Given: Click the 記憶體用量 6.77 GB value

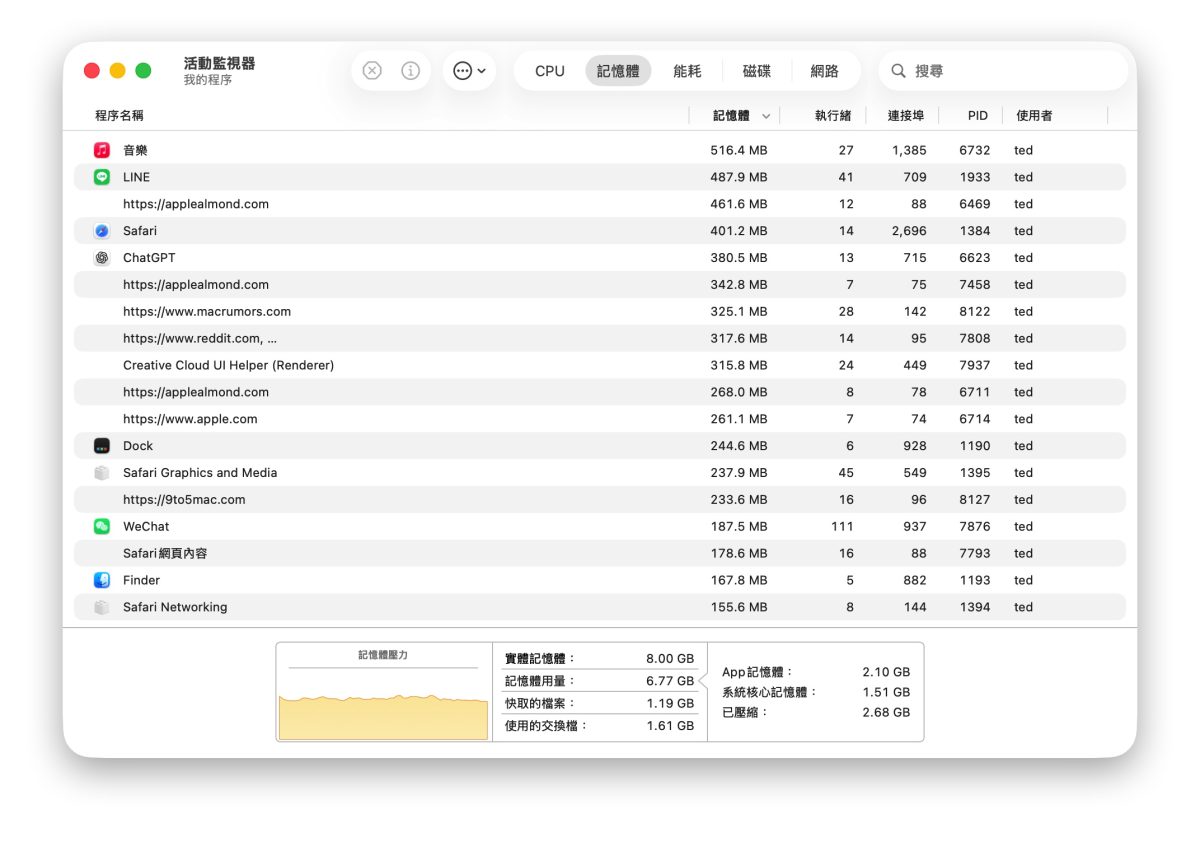Looking at the screenshot, I should click(x=671, y=681).
